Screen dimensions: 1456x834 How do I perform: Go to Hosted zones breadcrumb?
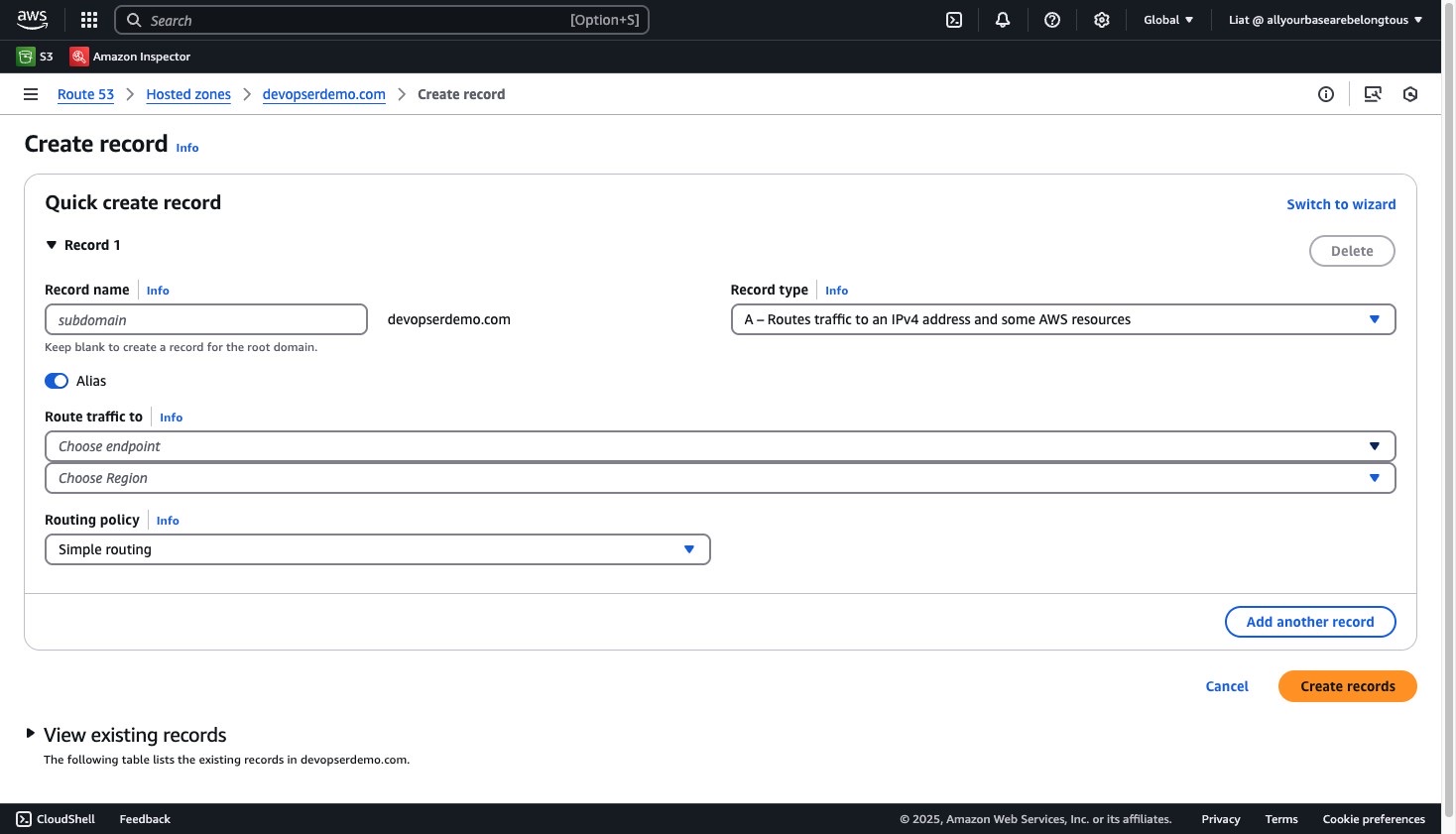click(x=188, y=94)
